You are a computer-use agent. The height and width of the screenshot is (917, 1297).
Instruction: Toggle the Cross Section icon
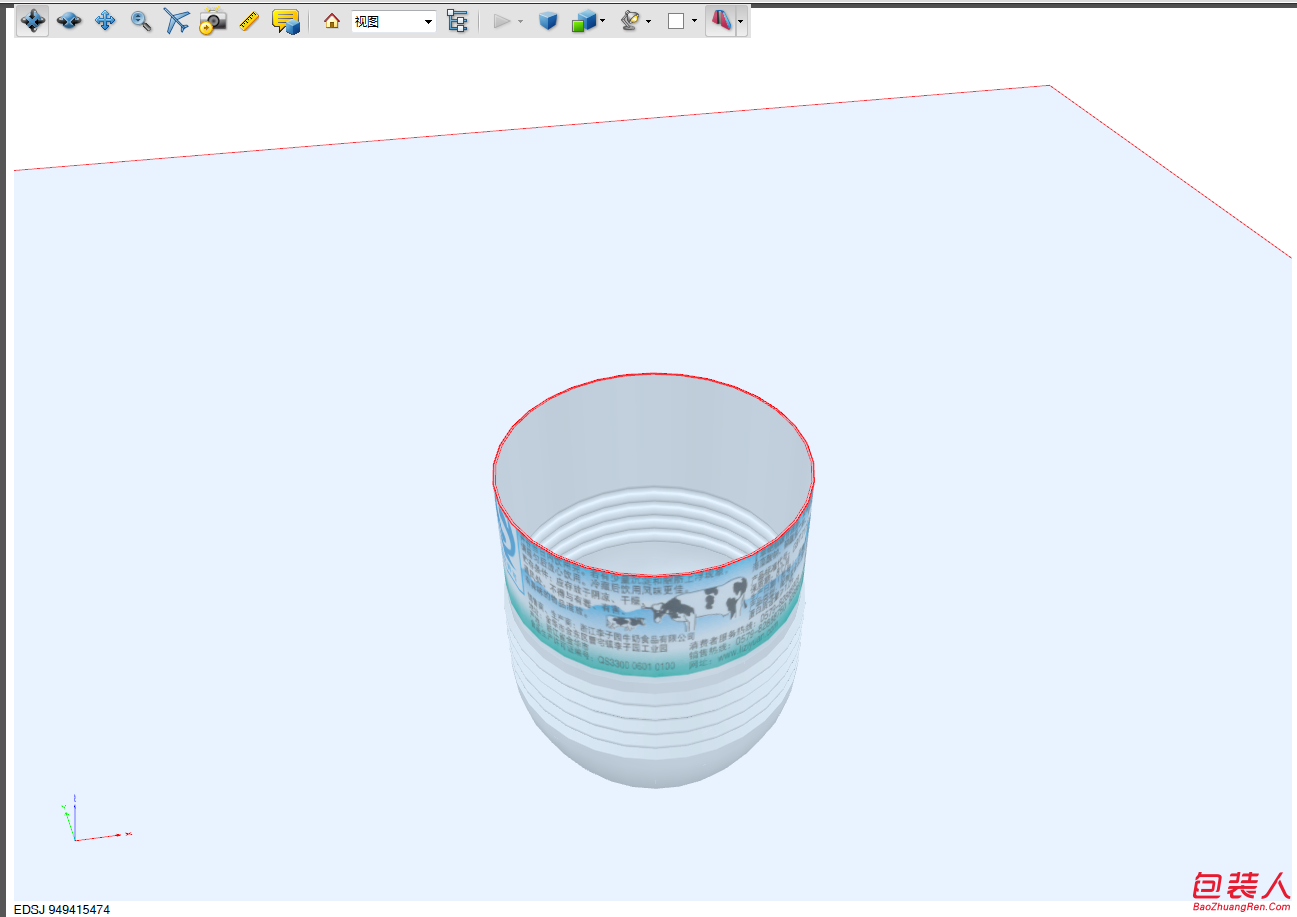720,21
